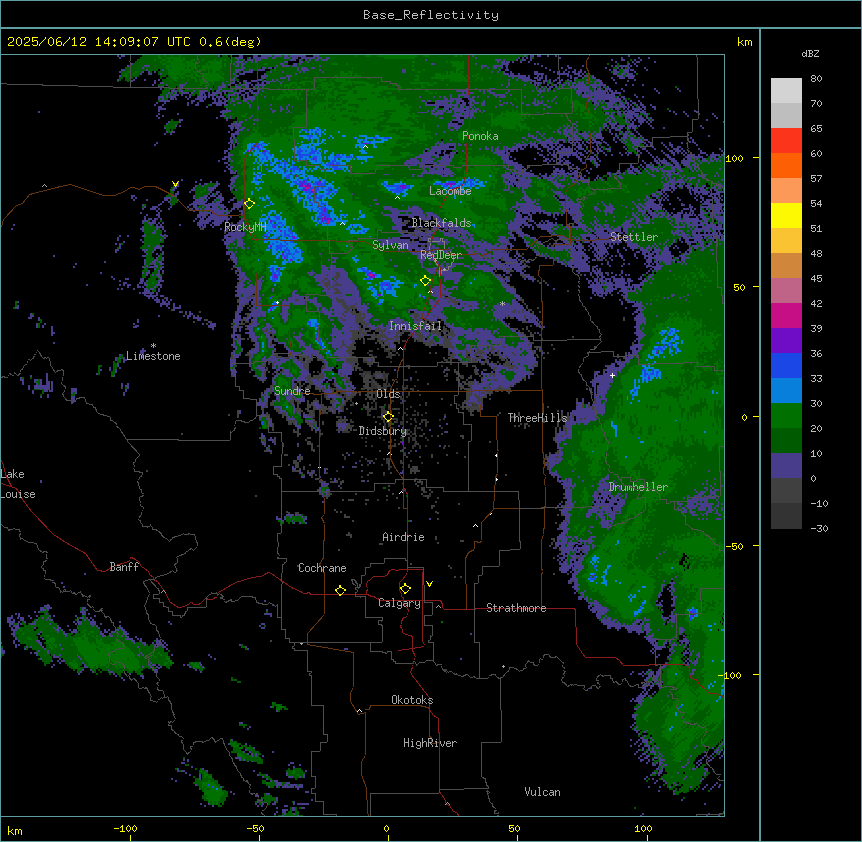Click the ThreeHills city label
Viewport: 862px width, 842px height.
tap(537, 418)
